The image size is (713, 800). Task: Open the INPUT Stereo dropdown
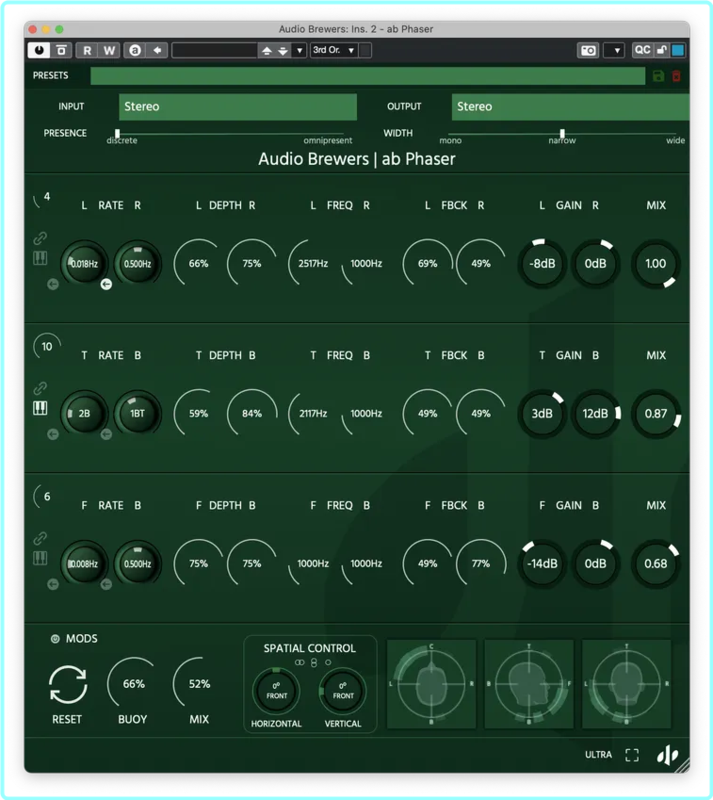point(238,107)
